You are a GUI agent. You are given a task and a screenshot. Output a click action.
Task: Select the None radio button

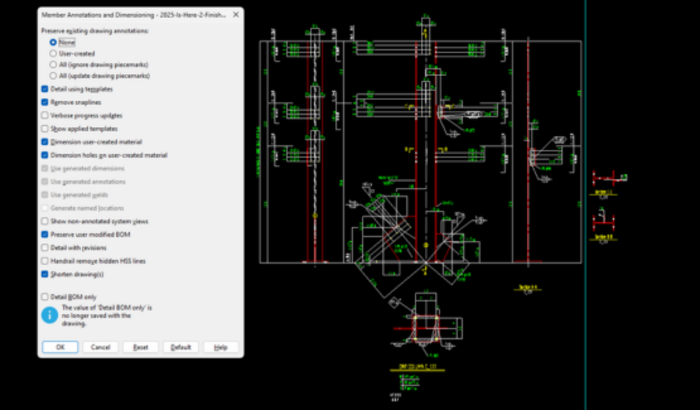pyautogui.click(x=53, y=43)
